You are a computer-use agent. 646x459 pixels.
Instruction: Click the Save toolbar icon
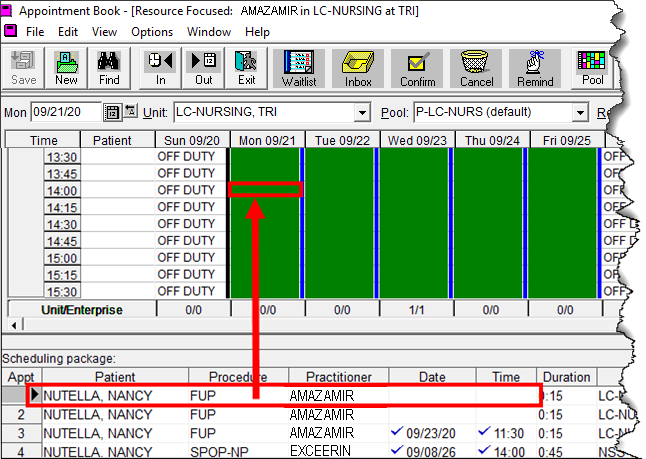tap(23, 68)
